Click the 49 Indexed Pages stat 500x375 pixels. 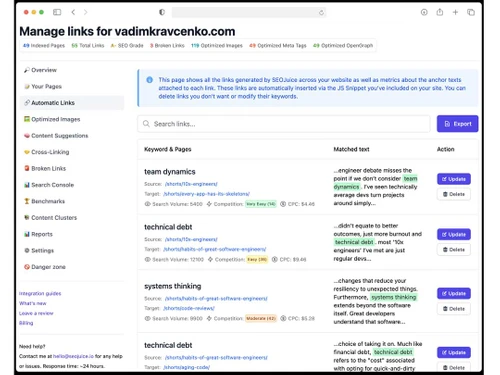pyautogui.click(x=44, y=45)
